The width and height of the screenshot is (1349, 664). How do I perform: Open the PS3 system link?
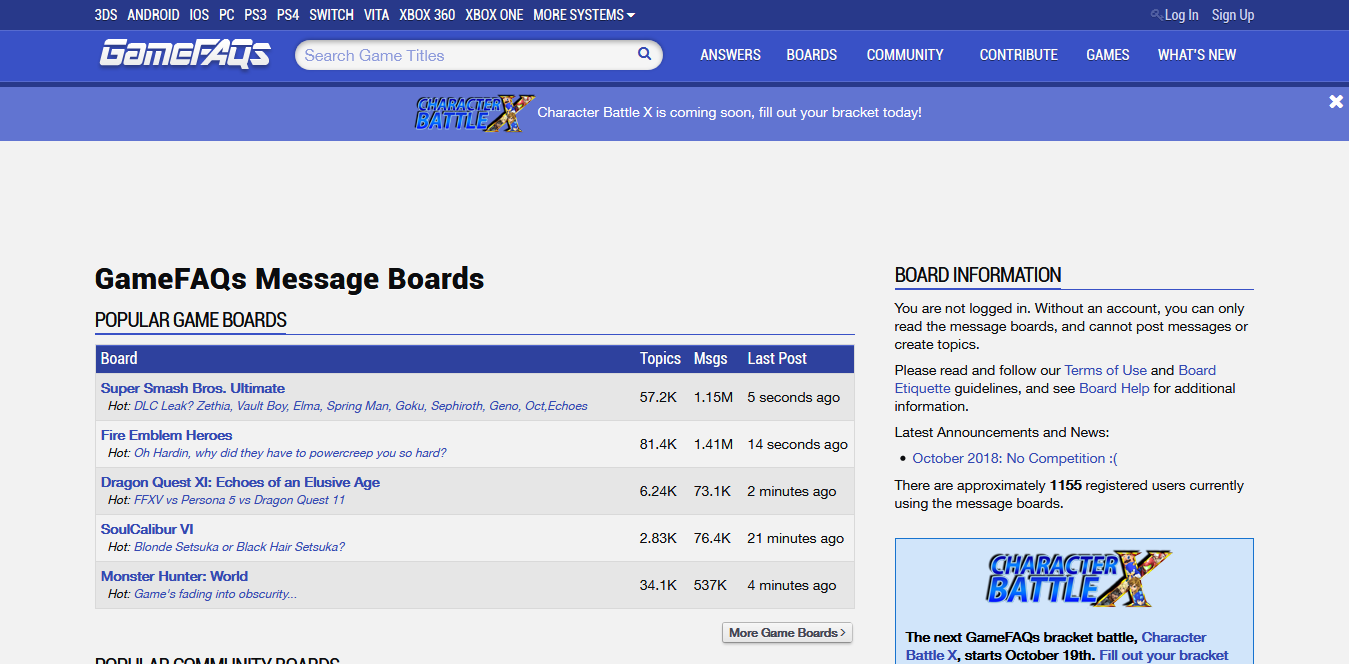(x=256, y=15)
